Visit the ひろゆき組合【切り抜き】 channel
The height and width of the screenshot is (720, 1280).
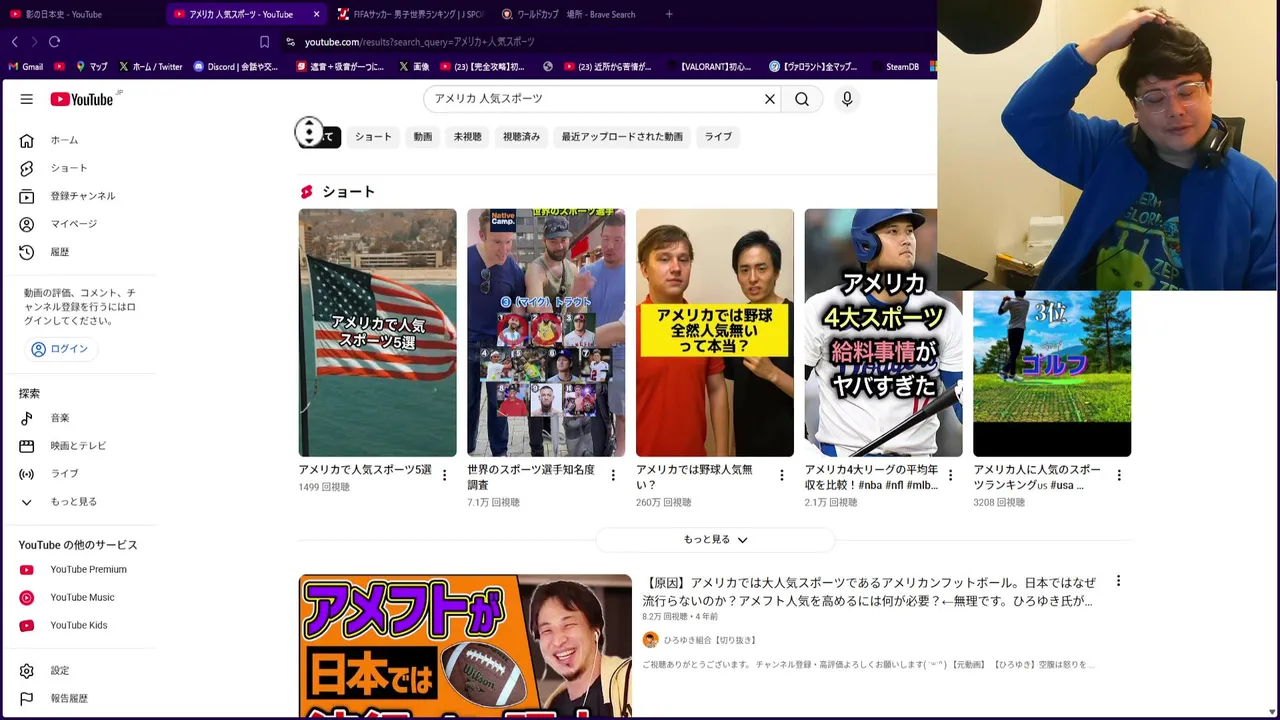[x=711, y=640]
